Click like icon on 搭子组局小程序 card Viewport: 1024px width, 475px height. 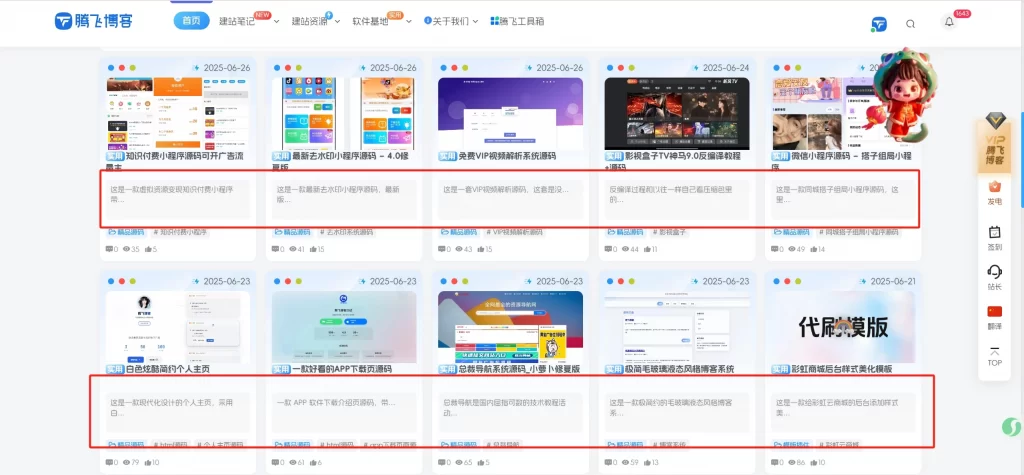tap(813, 249)
